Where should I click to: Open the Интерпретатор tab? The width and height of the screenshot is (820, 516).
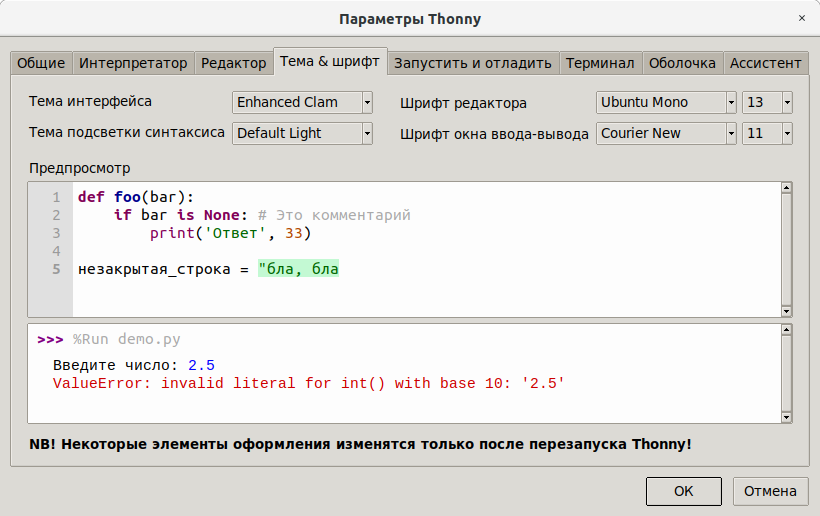[x=133, y=63]
